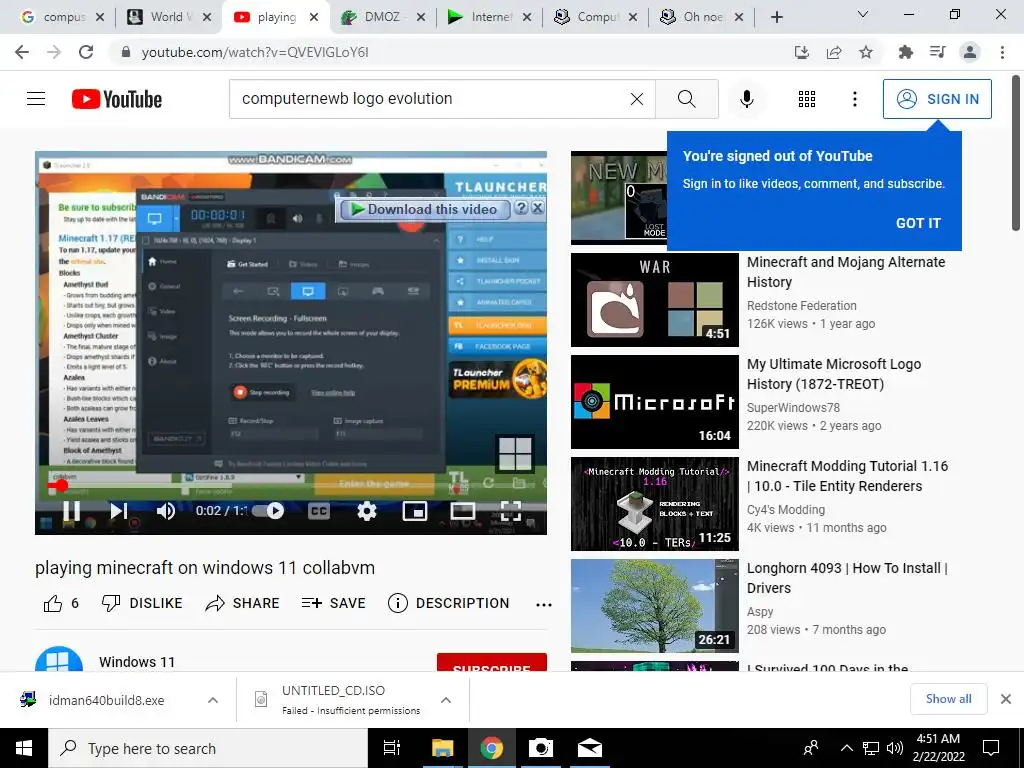Click Download this video IDM button

(424, 209)
